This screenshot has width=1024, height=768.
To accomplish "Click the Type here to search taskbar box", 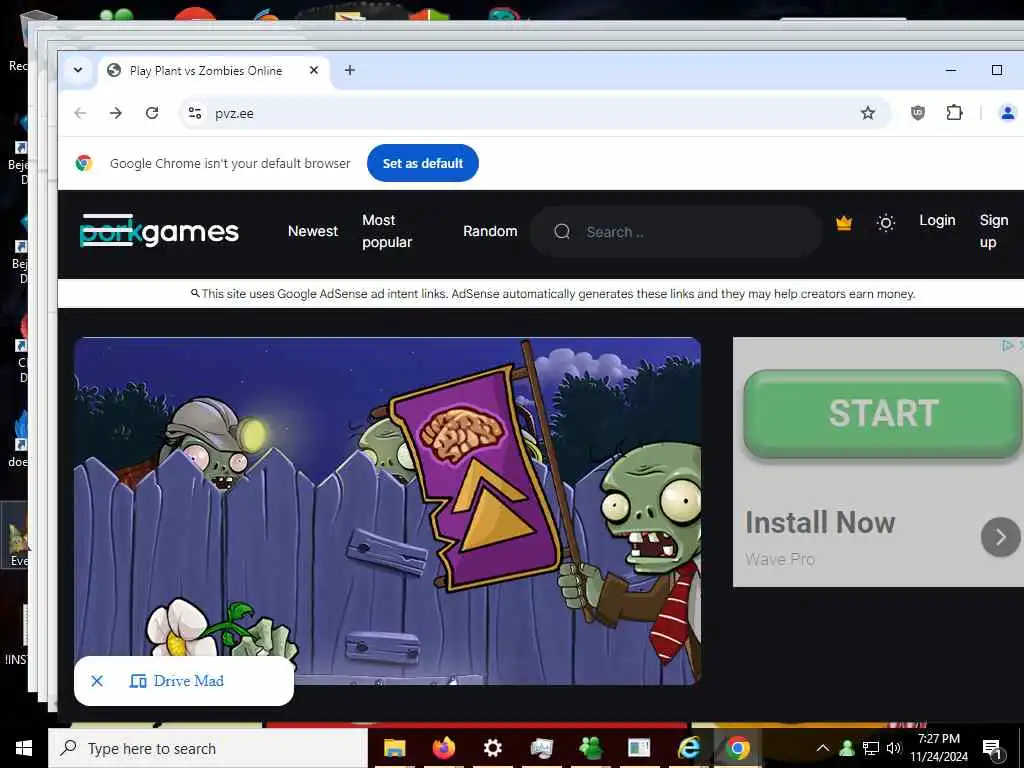I will click(x=208, y=748).
